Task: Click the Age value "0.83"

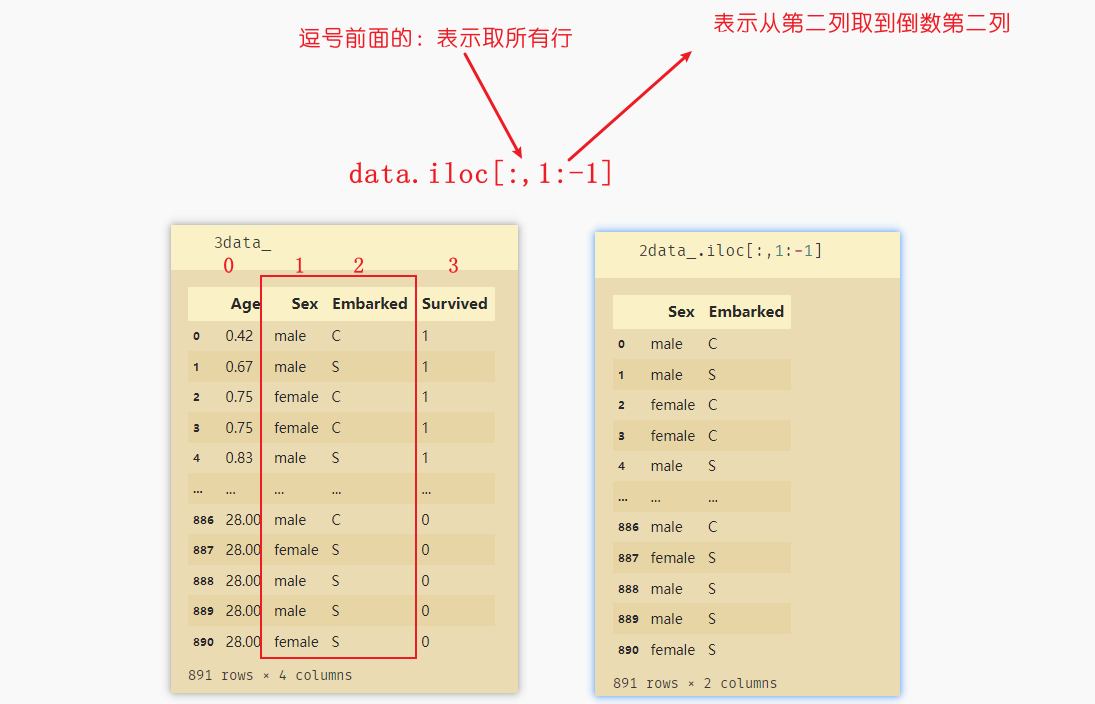Action: [x=239, y=458]
